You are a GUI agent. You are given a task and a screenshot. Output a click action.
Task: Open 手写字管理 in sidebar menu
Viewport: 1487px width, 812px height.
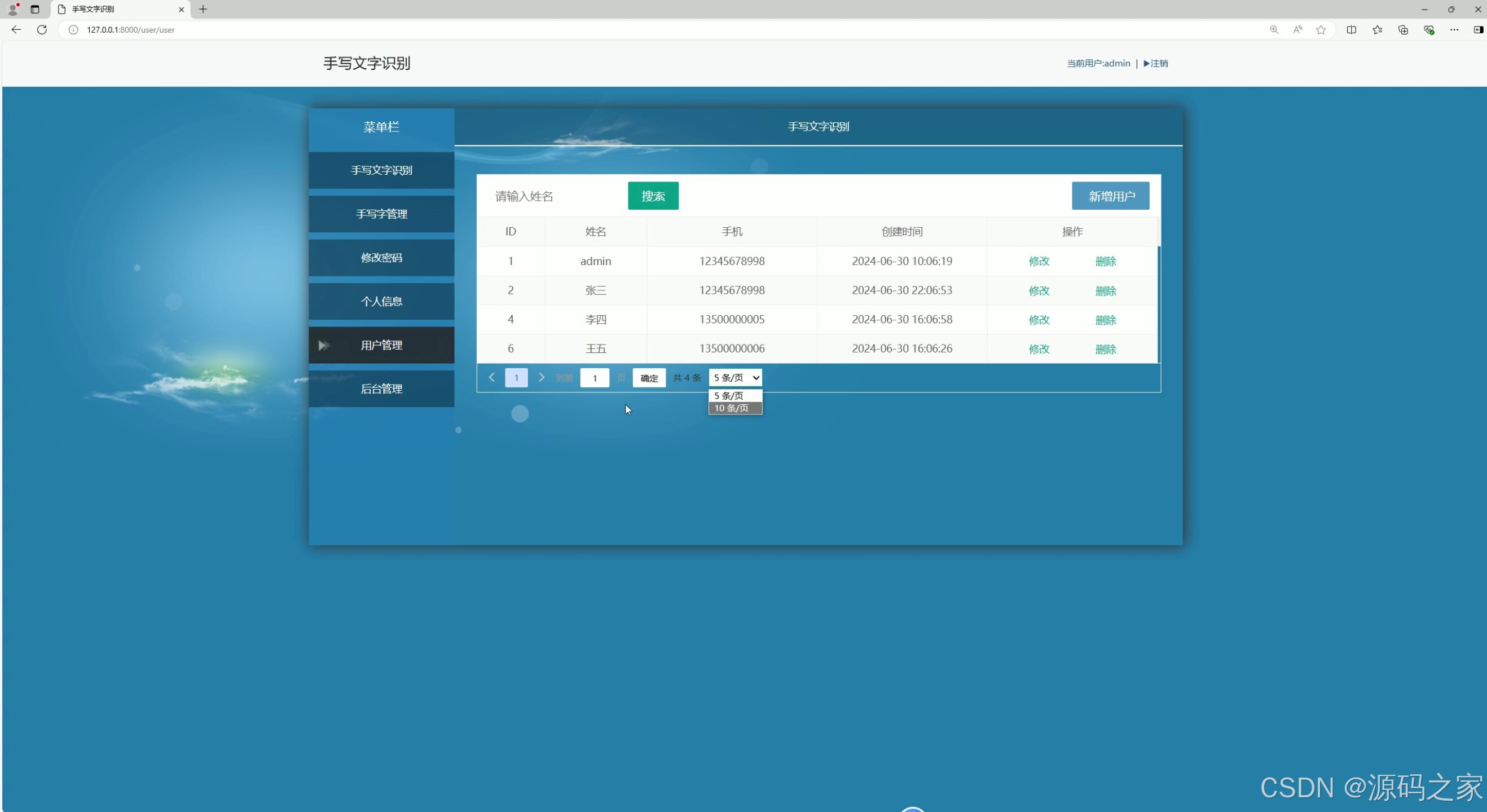pyautogui.click(x=381, y=214)
